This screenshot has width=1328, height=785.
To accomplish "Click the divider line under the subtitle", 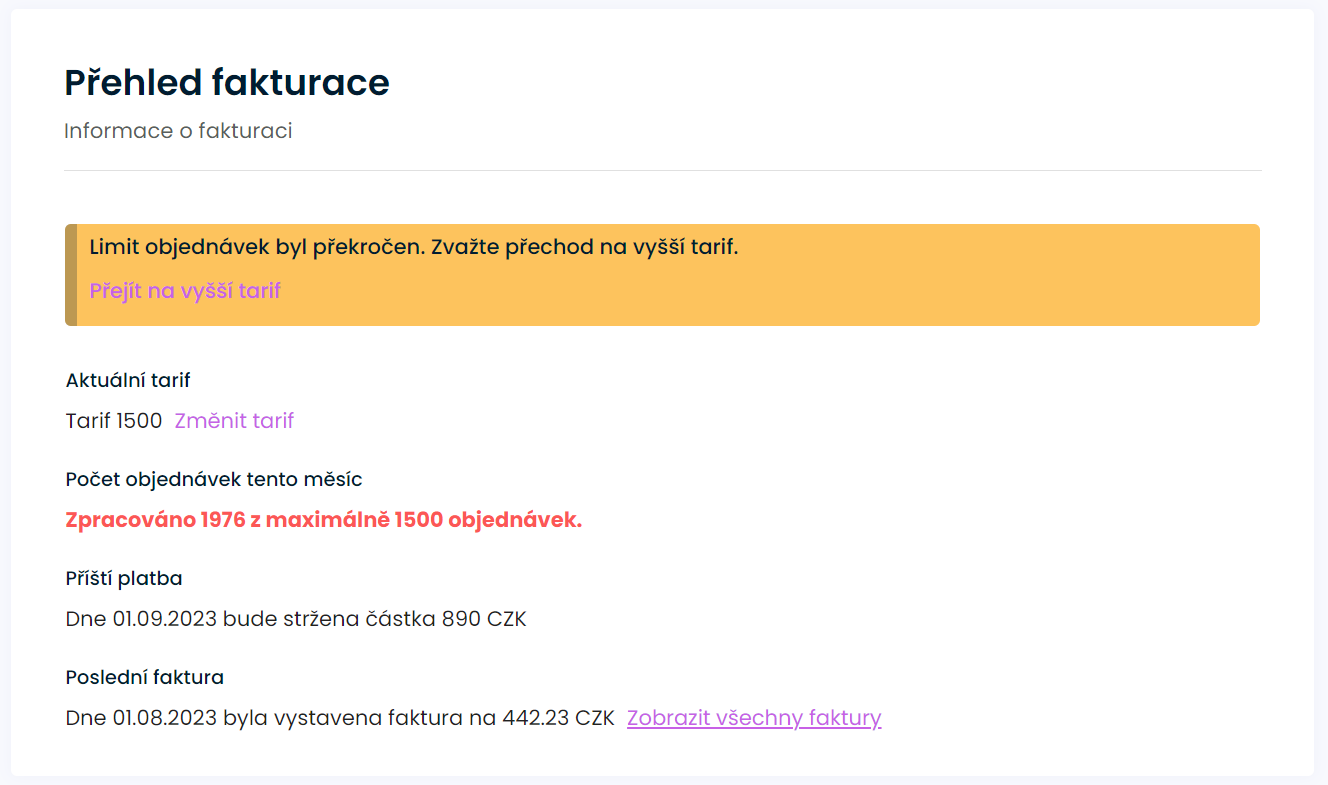I will pos(662,171).
